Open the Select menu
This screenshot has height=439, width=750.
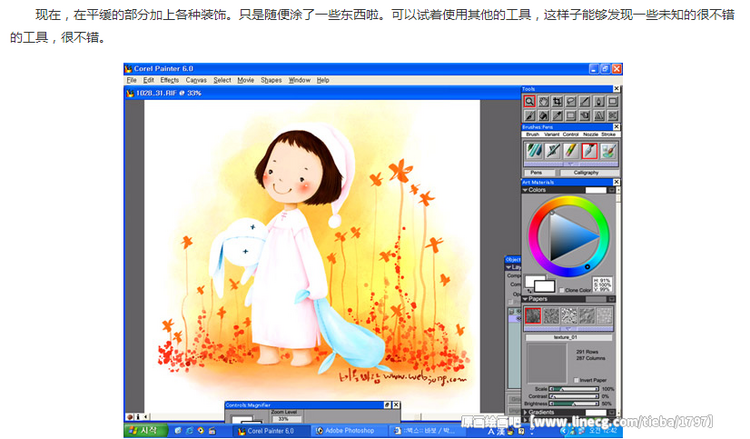tap(222, 80)
